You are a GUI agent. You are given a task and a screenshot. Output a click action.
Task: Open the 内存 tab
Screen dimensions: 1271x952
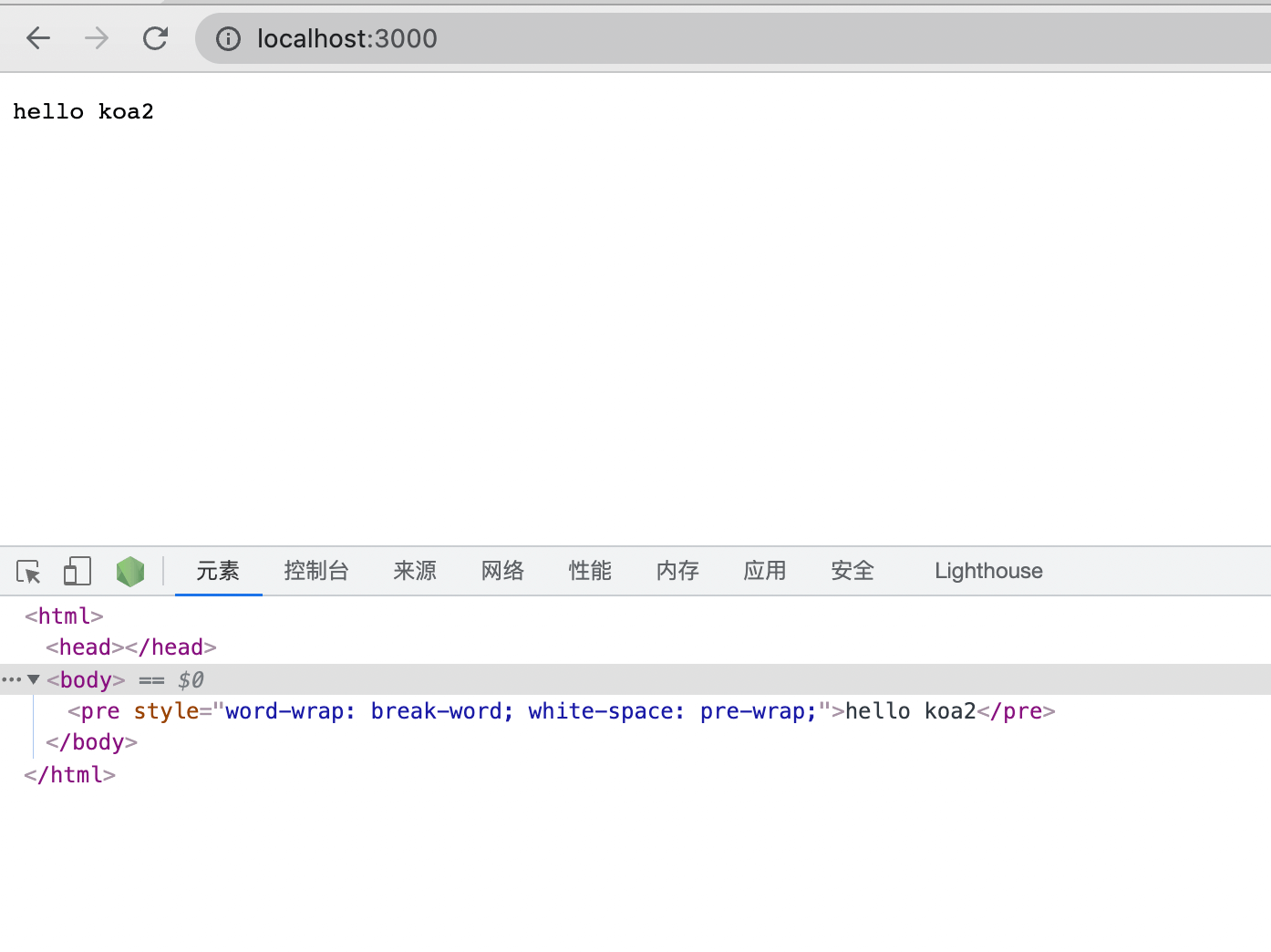(677, 571)
